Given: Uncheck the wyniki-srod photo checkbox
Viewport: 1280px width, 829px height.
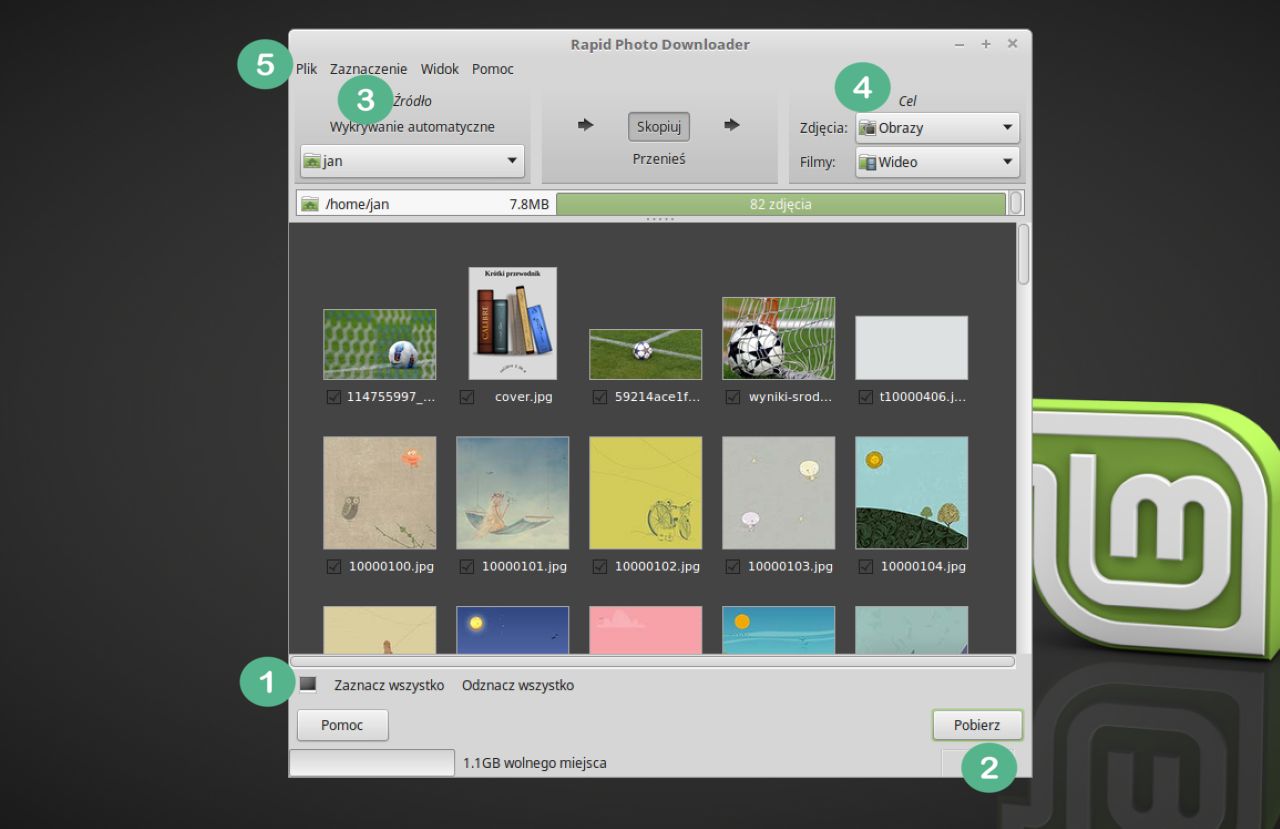Looking at the screenshot, I should click(733, 397).
